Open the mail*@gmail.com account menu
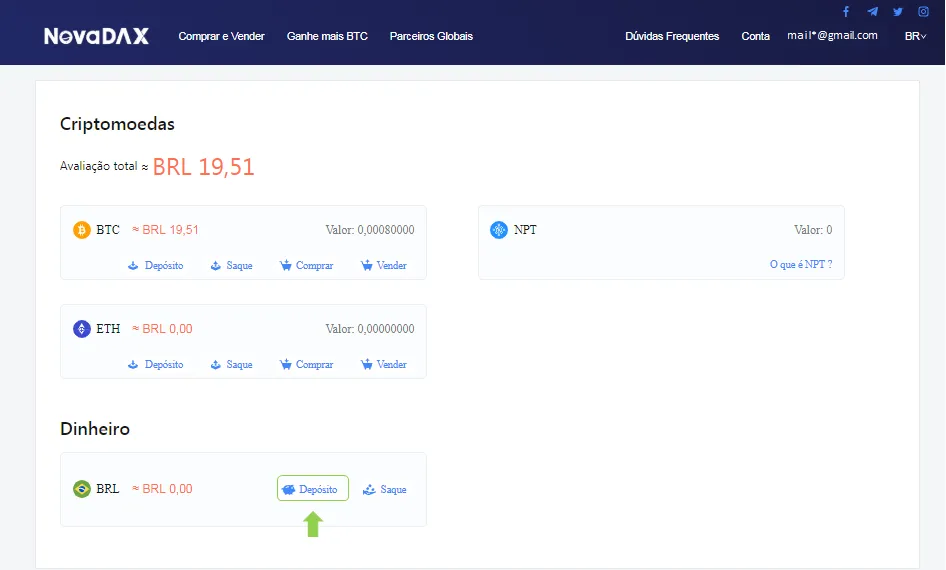 point(832,36)
